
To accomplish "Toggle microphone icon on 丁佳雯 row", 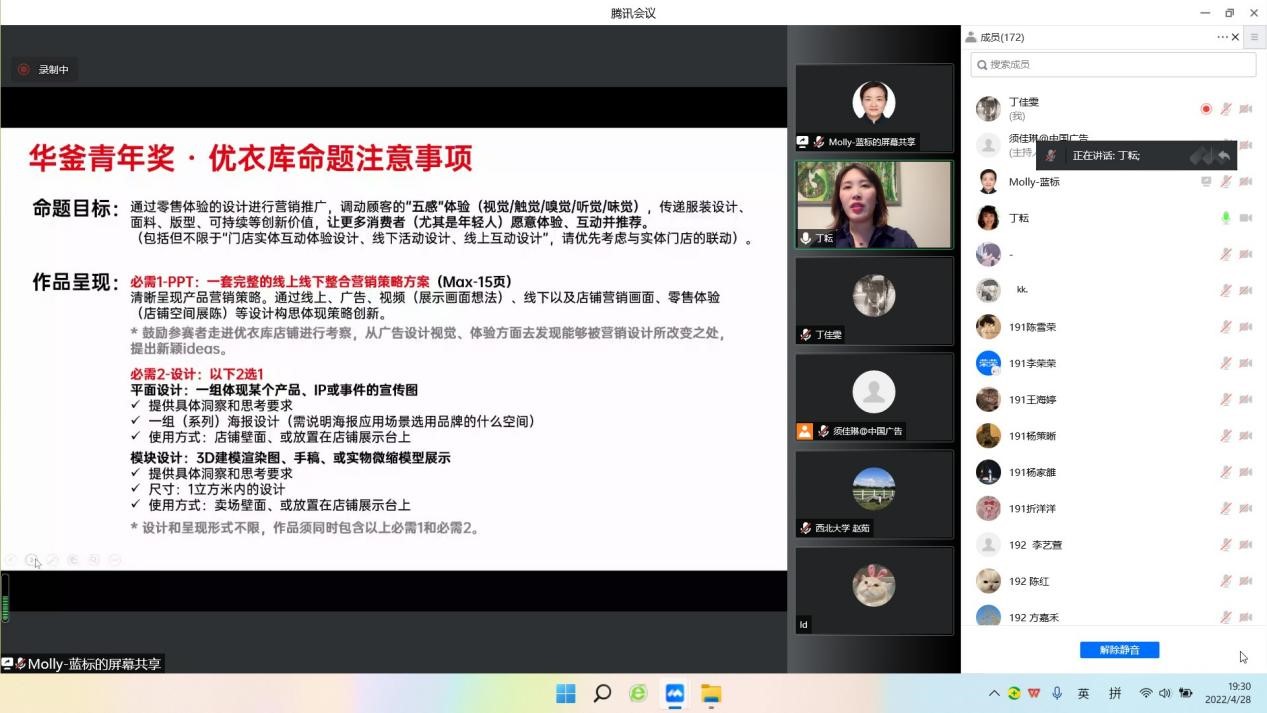I will coord(1226,109).
